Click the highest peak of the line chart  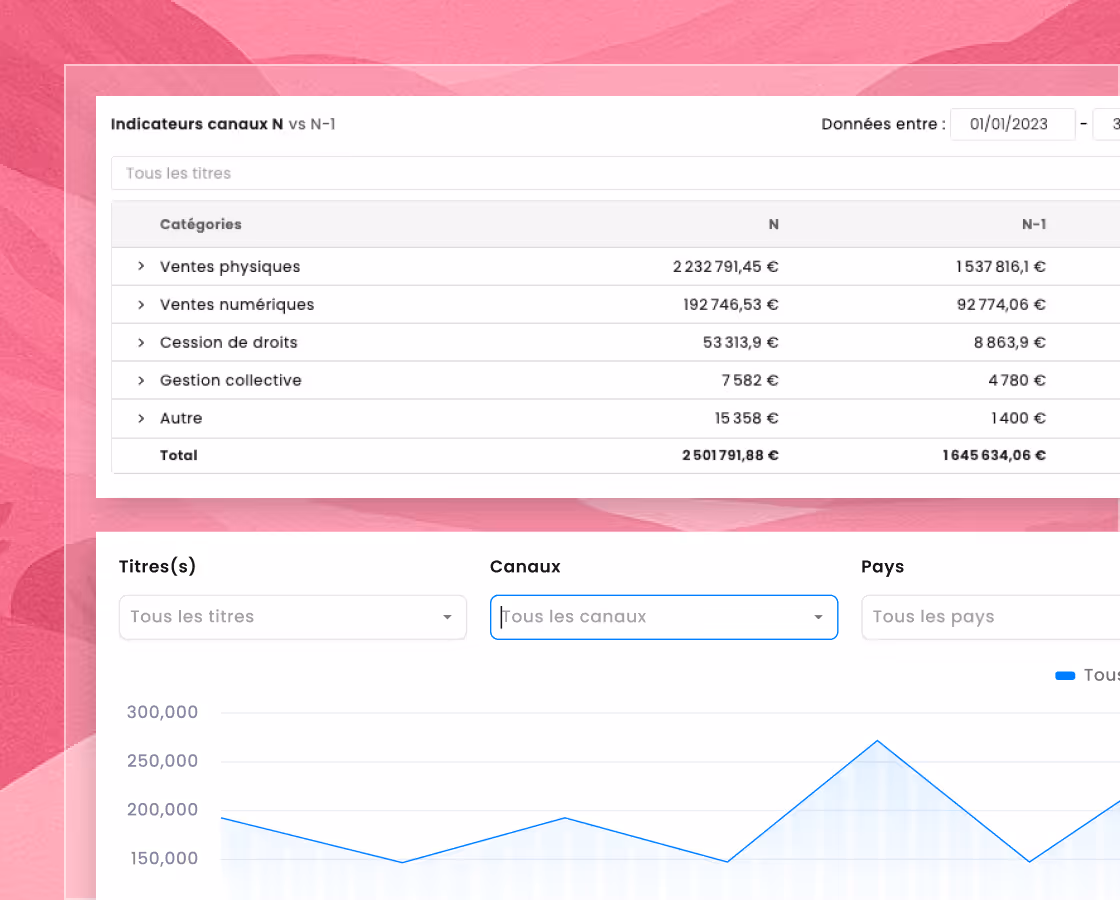tap(877, 741)
